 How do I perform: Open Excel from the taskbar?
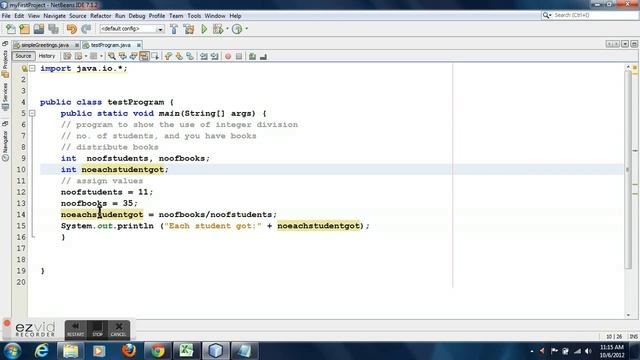[187, 351]
